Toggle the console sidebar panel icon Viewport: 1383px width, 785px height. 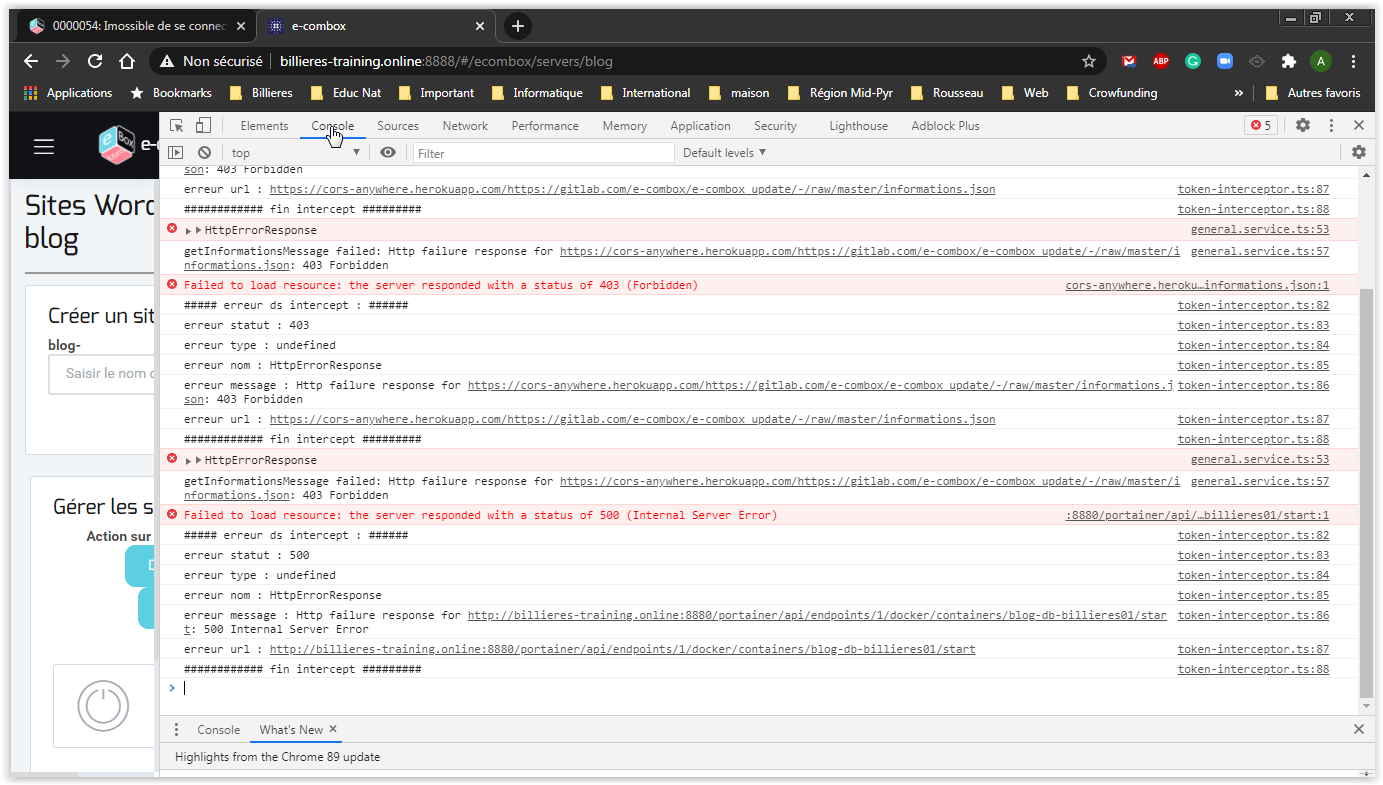[176, 153]
